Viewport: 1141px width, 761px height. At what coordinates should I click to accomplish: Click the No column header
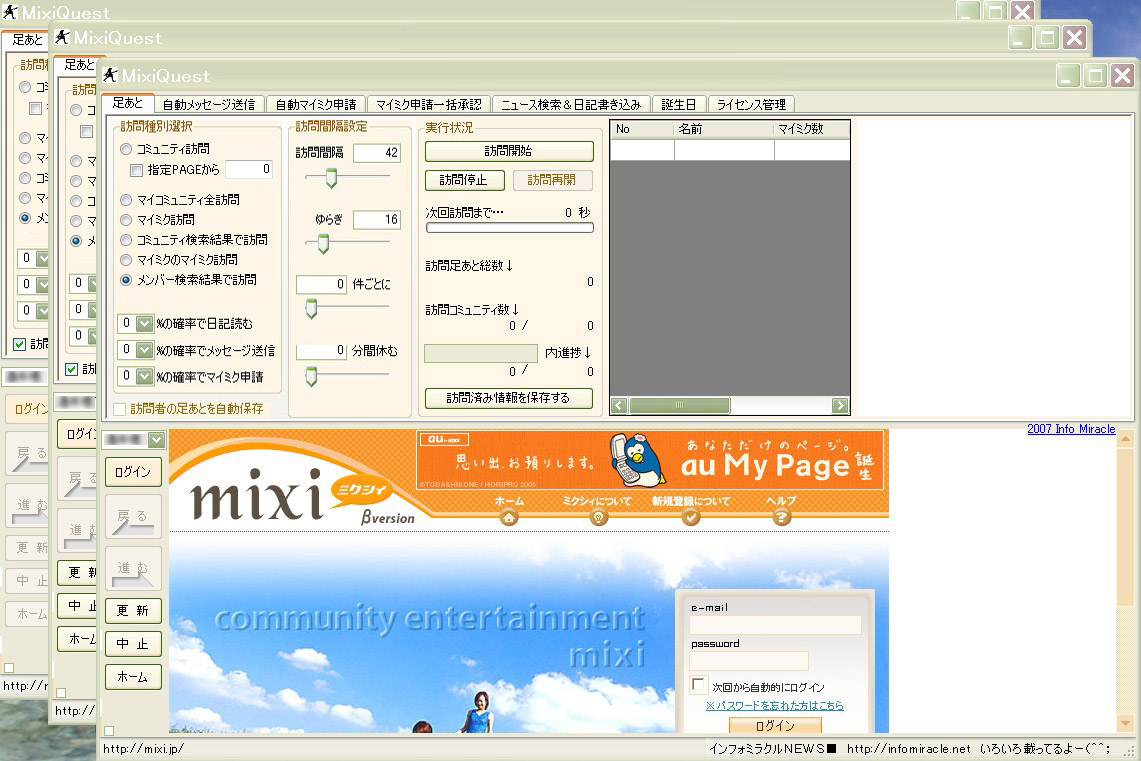[642, 129]
